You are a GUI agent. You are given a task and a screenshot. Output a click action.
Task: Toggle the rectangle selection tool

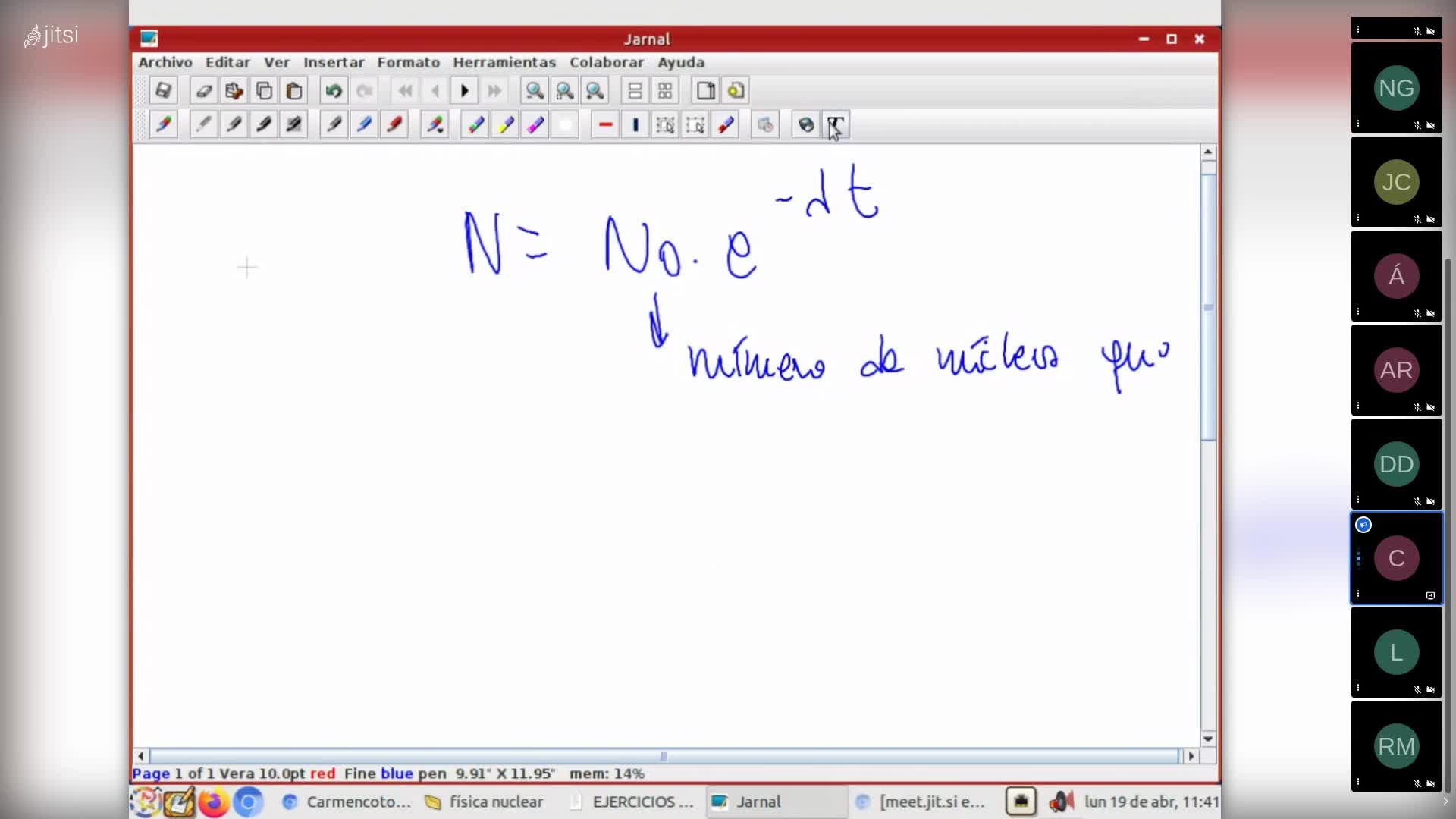(695, 125)
